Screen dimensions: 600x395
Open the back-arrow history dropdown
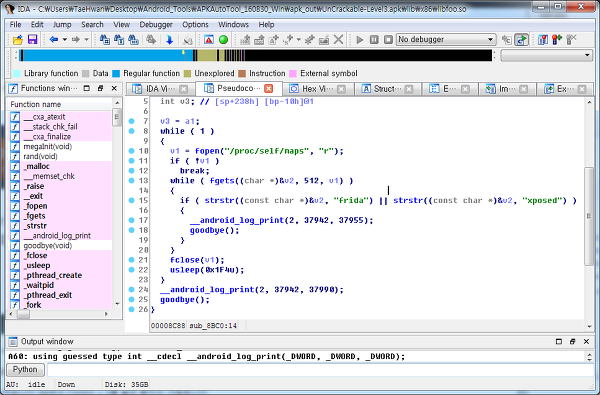coord(64,39)
